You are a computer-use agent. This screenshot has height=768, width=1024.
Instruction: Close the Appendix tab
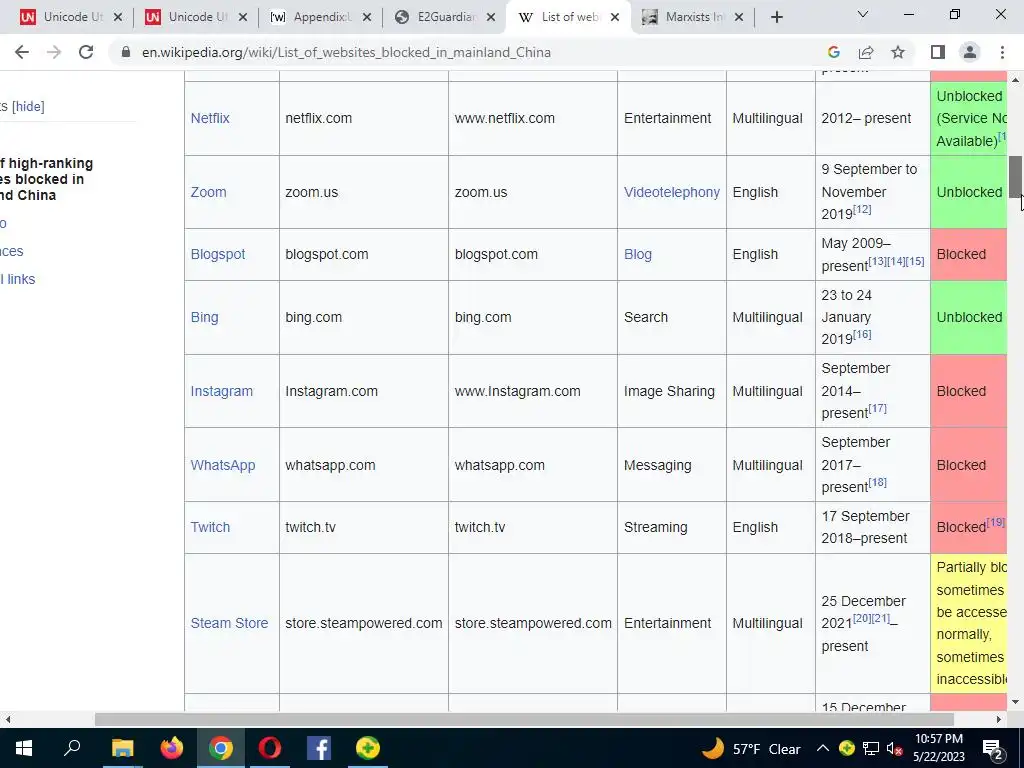pos(367,18)
